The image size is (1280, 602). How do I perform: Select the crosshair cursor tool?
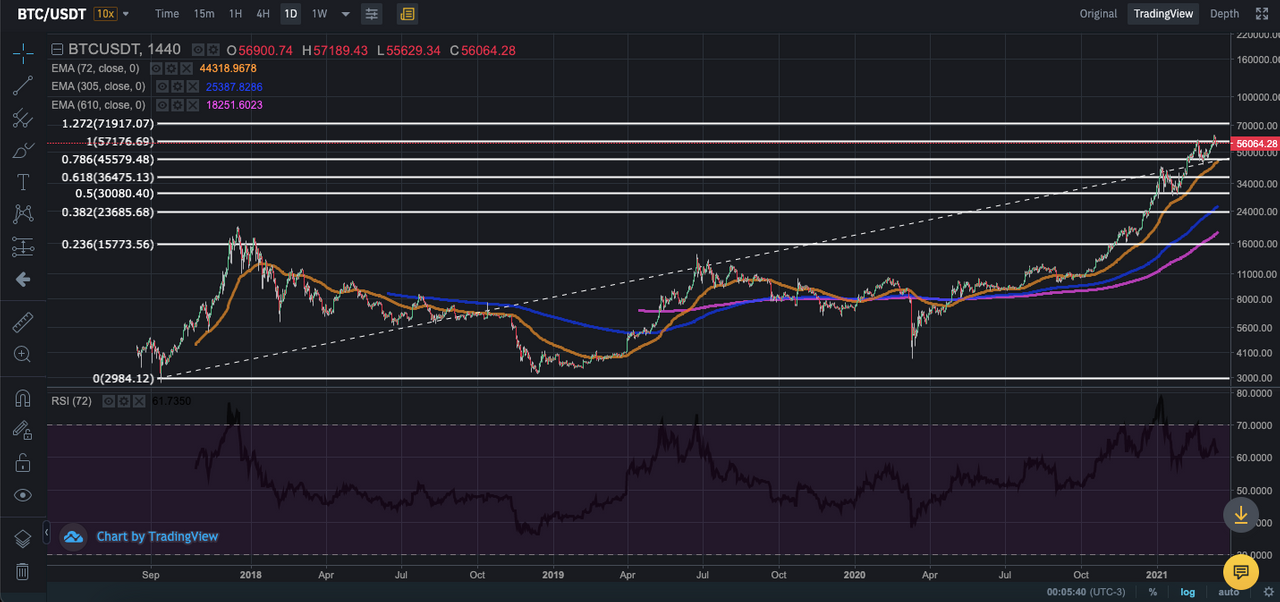[23, 54]
